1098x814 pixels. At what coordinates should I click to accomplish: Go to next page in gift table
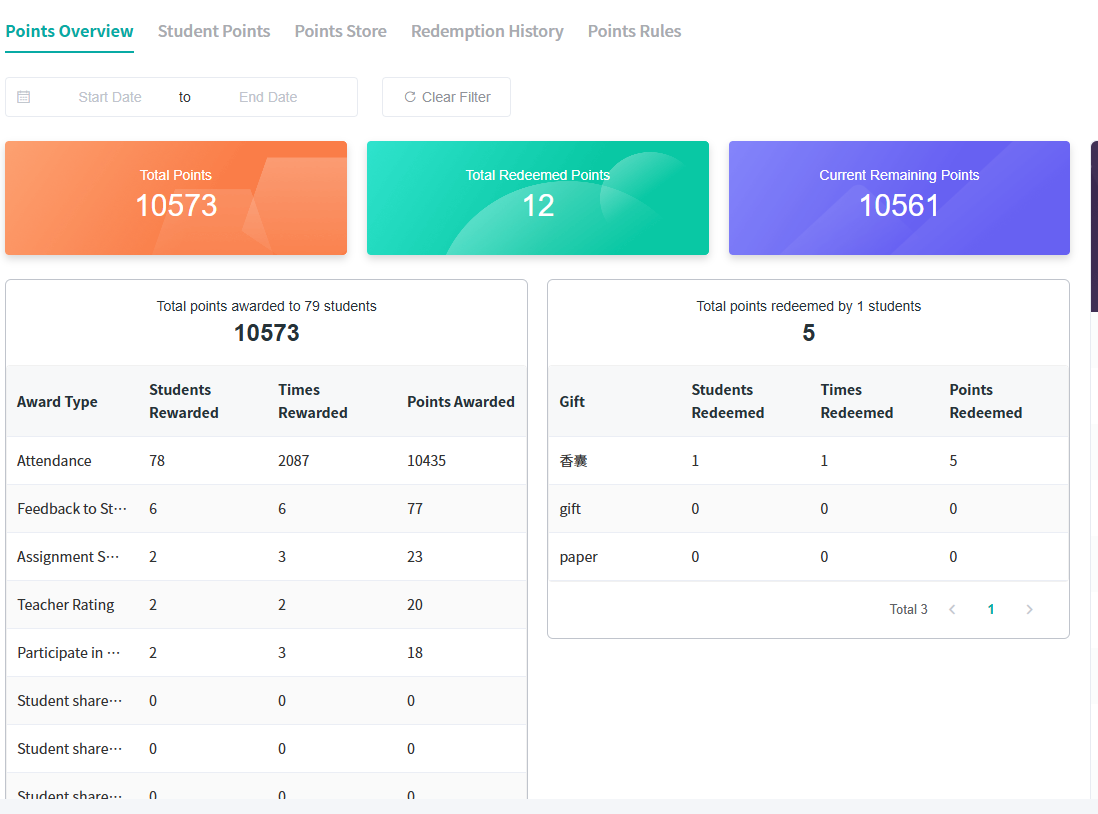click(1029, 610)
